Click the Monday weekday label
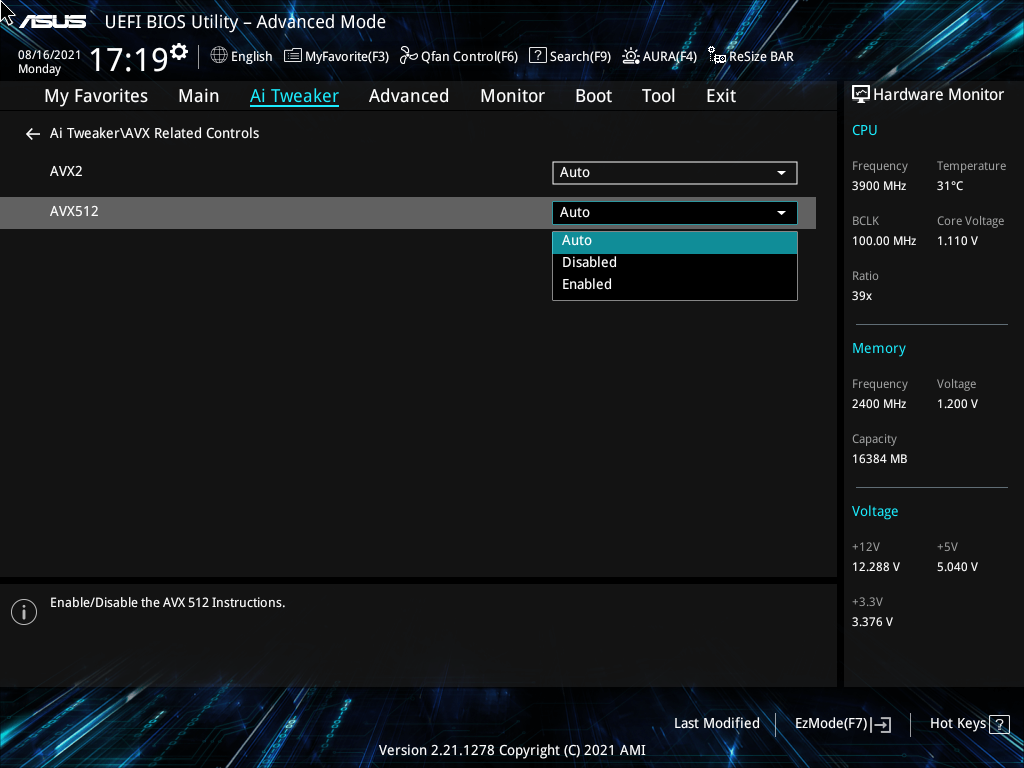This screenshot has width=1024, height=768. 39,69
